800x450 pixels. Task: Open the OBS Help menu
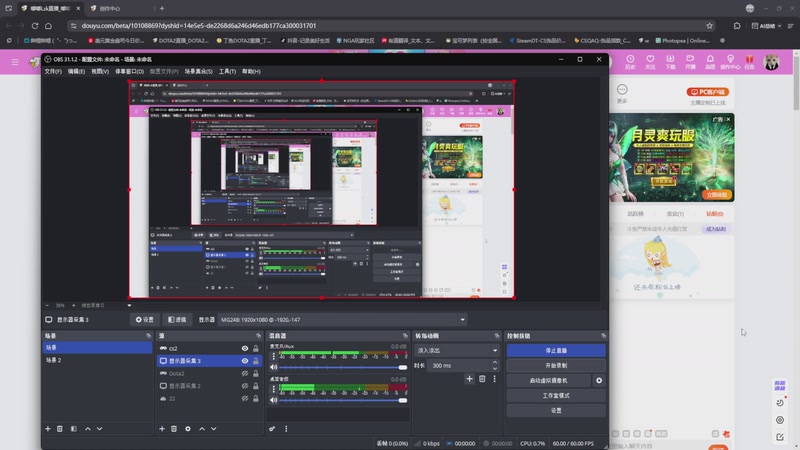point(251,71)
